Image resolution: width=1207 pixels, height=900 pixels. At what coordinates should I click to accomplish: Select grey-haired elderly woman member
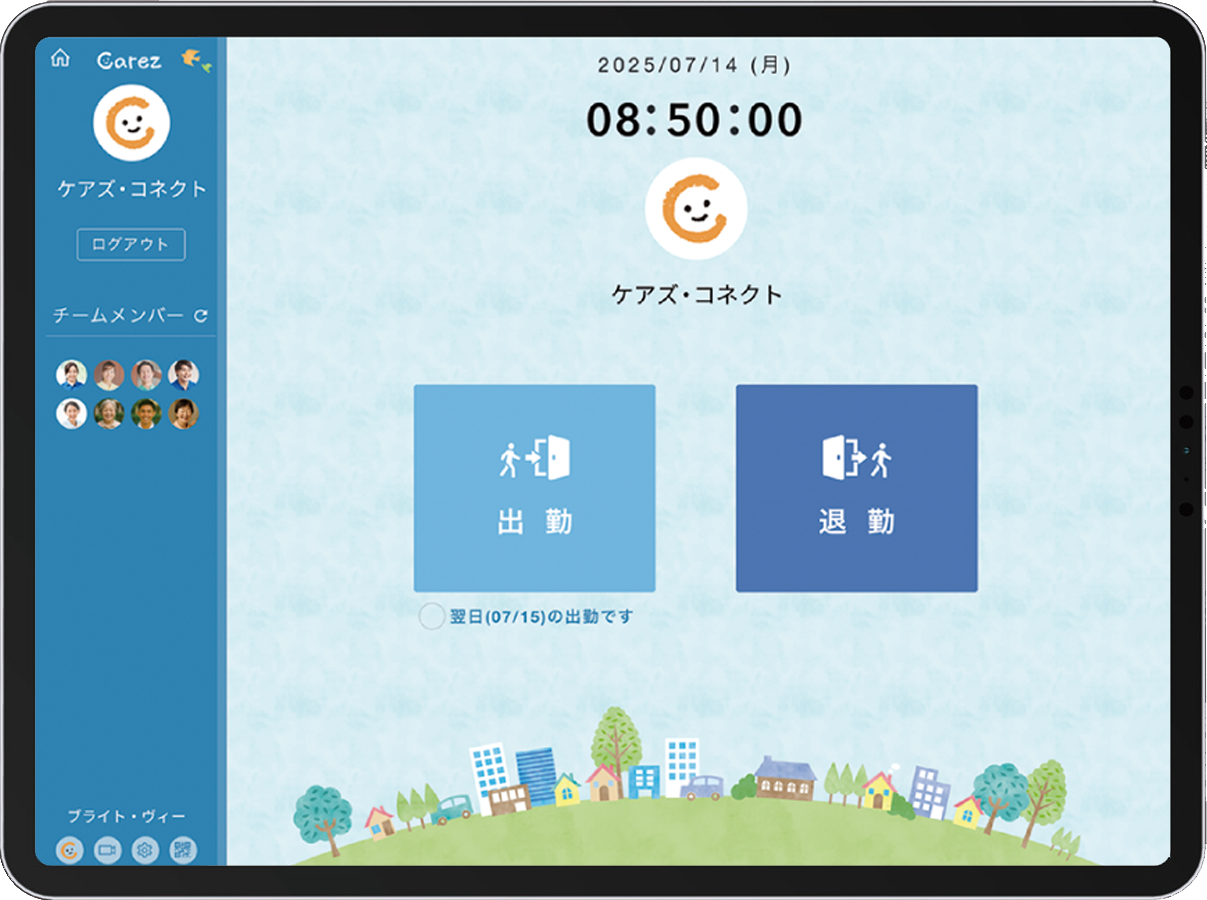coord(109,413)
